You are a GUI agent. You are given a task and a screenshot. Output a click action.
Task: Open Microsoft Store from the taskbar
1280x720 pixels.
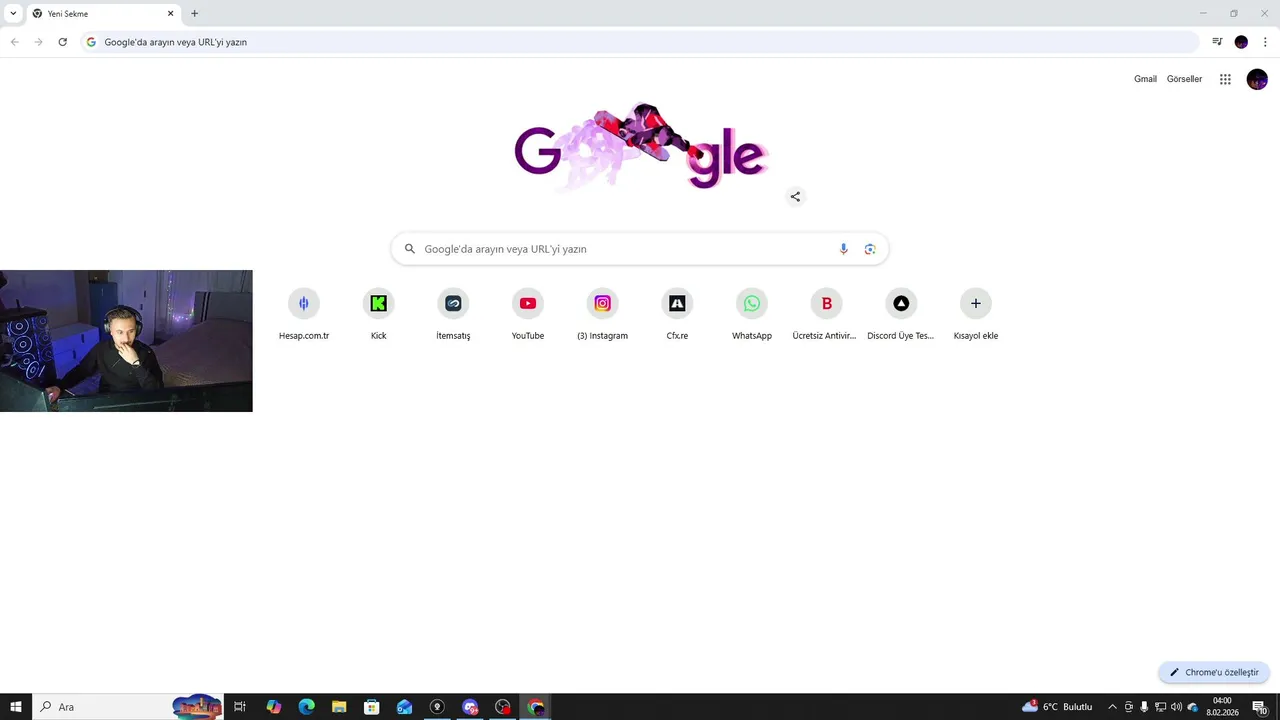tap(372, 707)
